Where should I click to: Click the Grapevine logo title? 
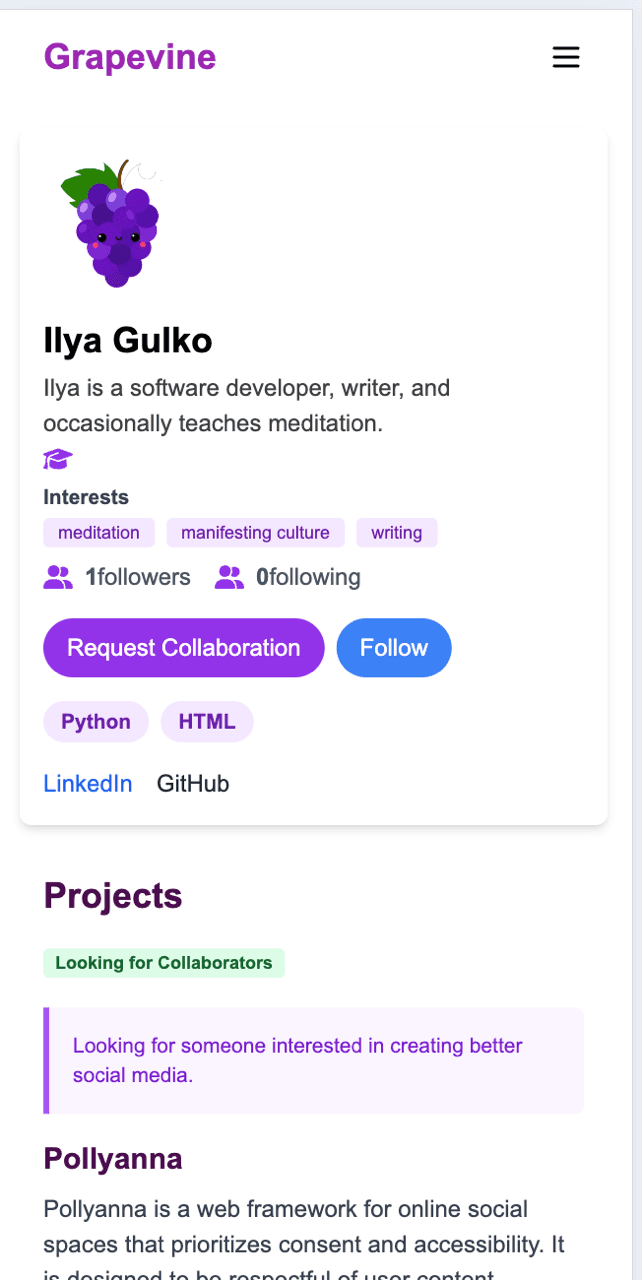[x=130, y=57]
